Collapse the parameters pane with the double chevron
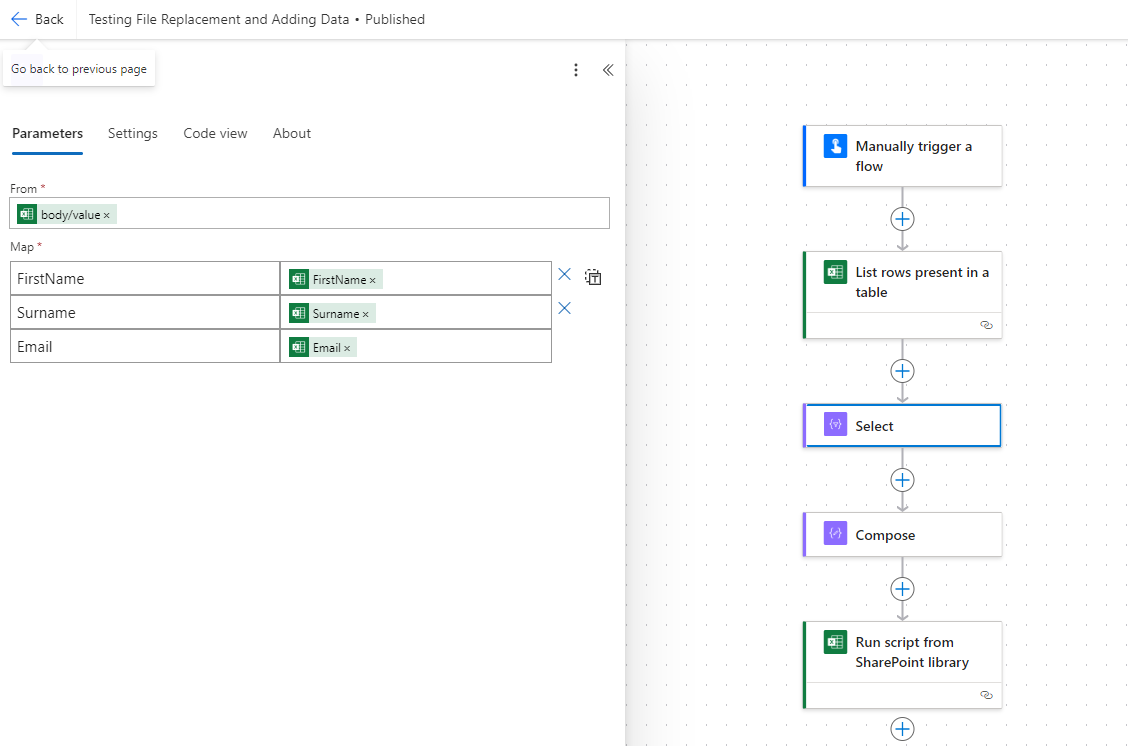Image resolution: width=1128 pixels, height=746 pixels. [x=609, y=70]
